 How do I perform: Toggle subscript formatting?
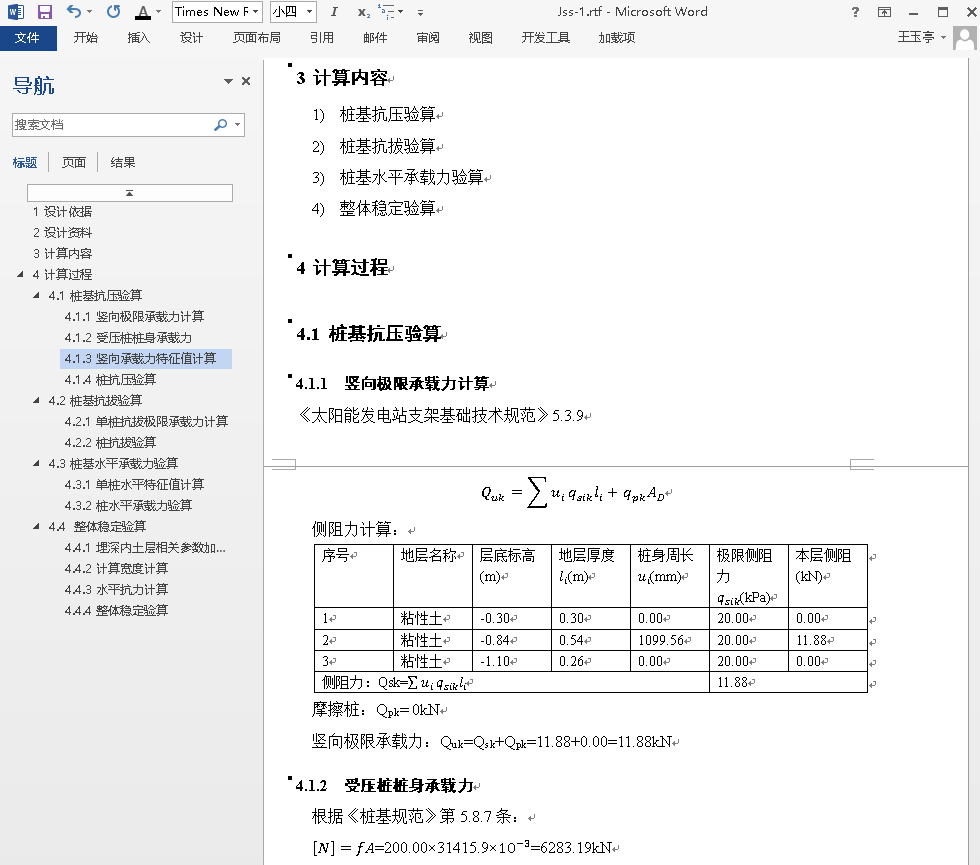click(362, 12)
